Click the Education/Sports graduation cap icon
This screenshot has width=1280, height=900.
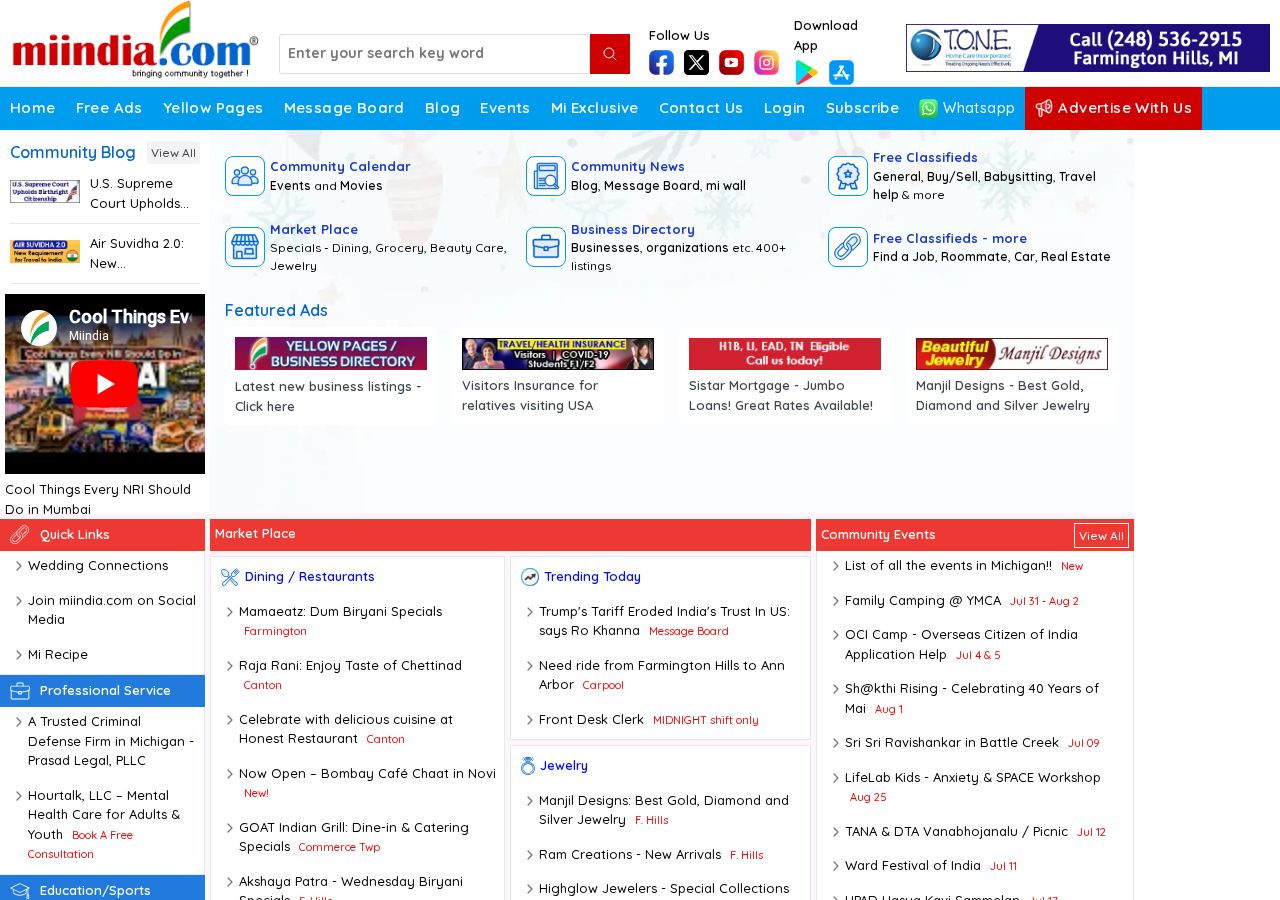(x=20, y=890)
